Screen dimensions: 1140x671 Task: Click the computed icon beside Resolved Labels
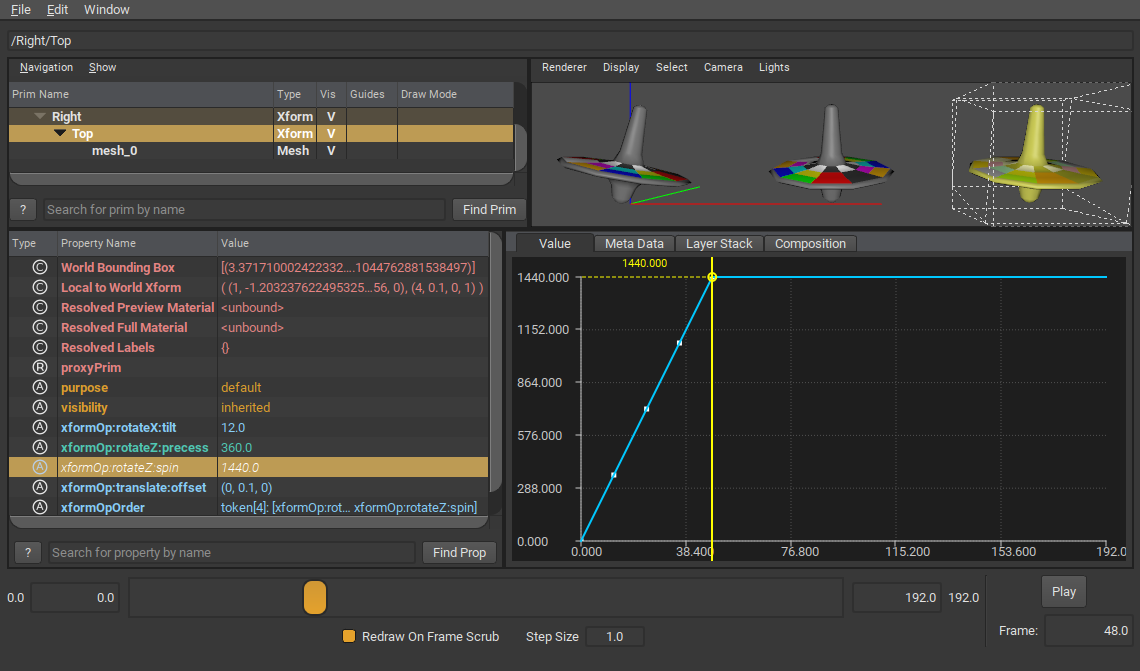(x=40, y=347)
